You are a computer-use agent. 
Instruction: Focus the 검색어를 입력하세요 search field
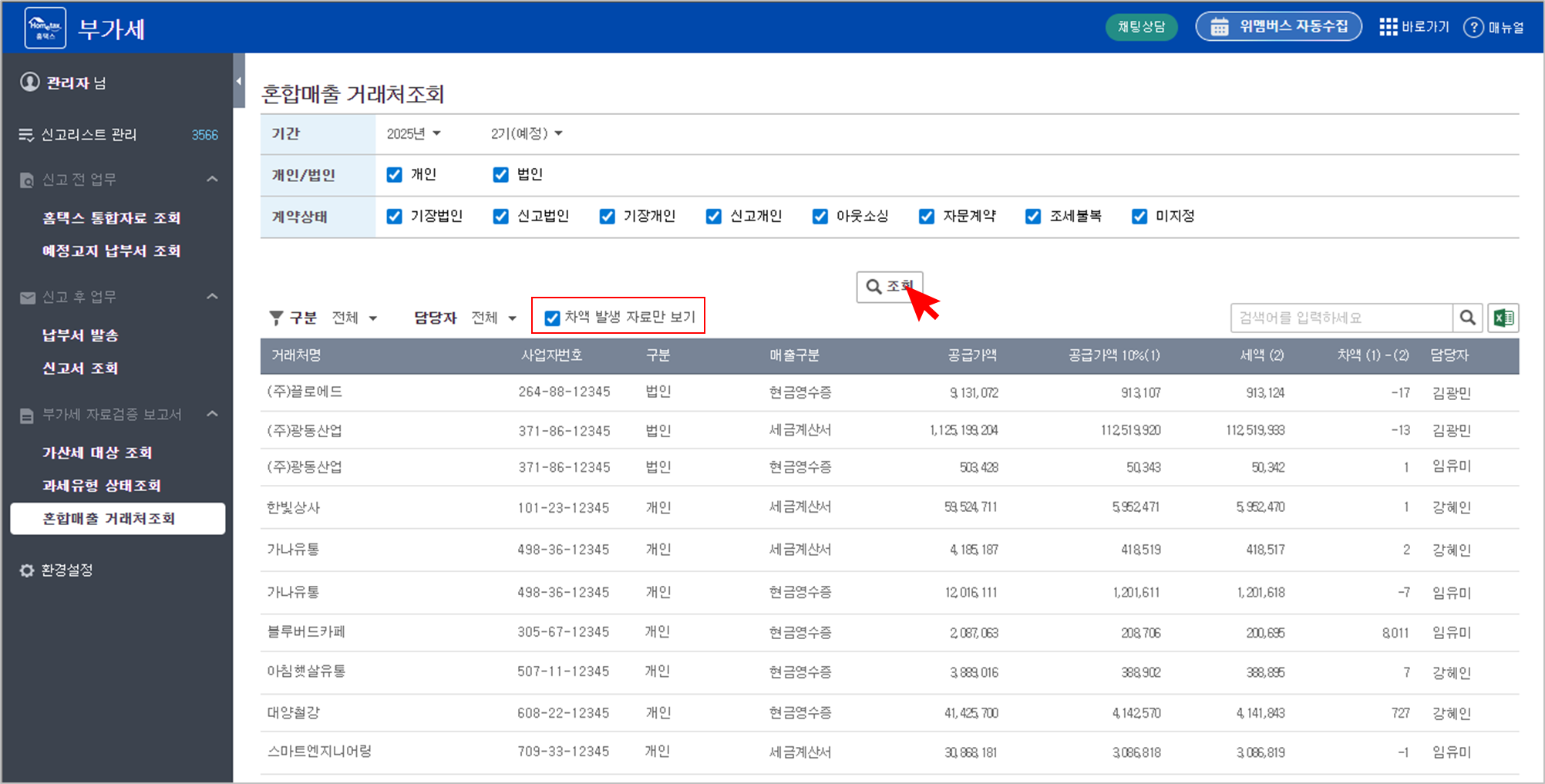point(1340,318)
